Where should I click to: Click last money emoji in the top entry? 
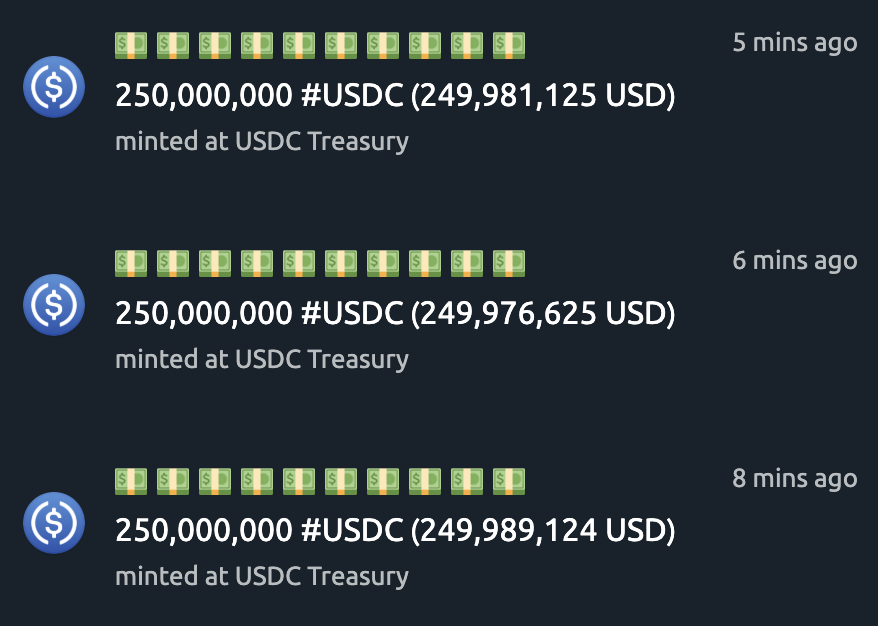pos(509,45)
